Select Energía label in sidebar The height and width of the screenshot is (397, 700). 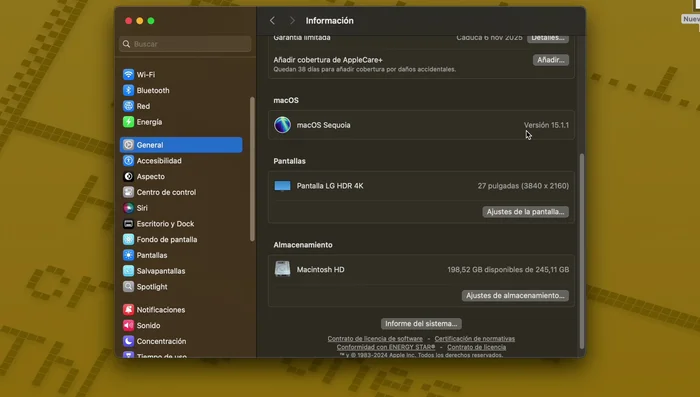tap(150, 121)
